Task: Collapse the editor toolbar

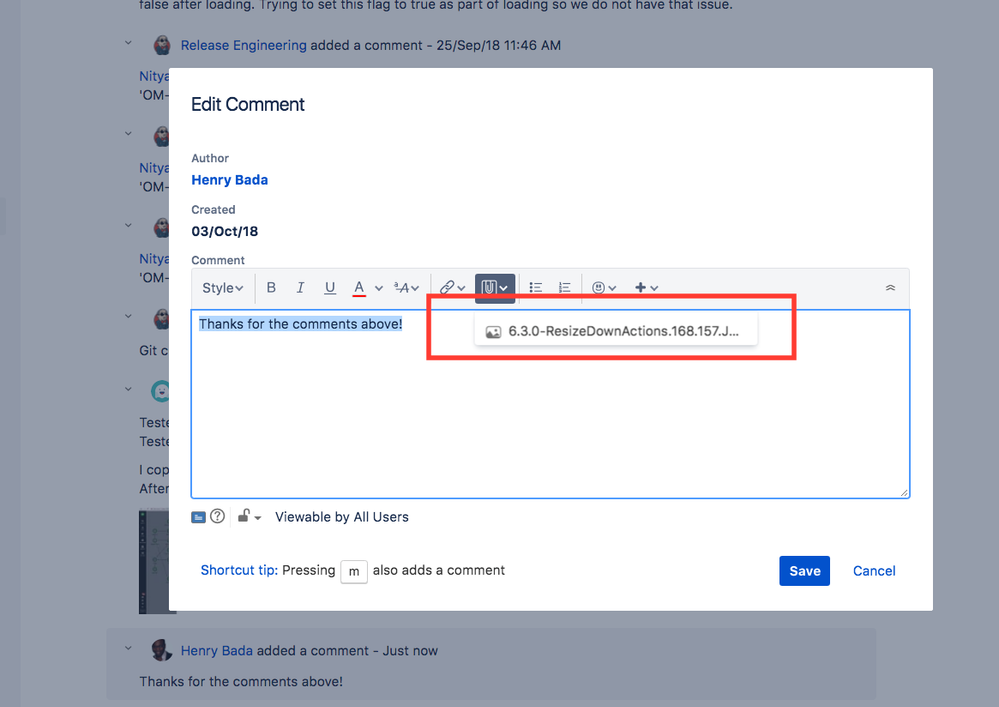Action: 890,288
